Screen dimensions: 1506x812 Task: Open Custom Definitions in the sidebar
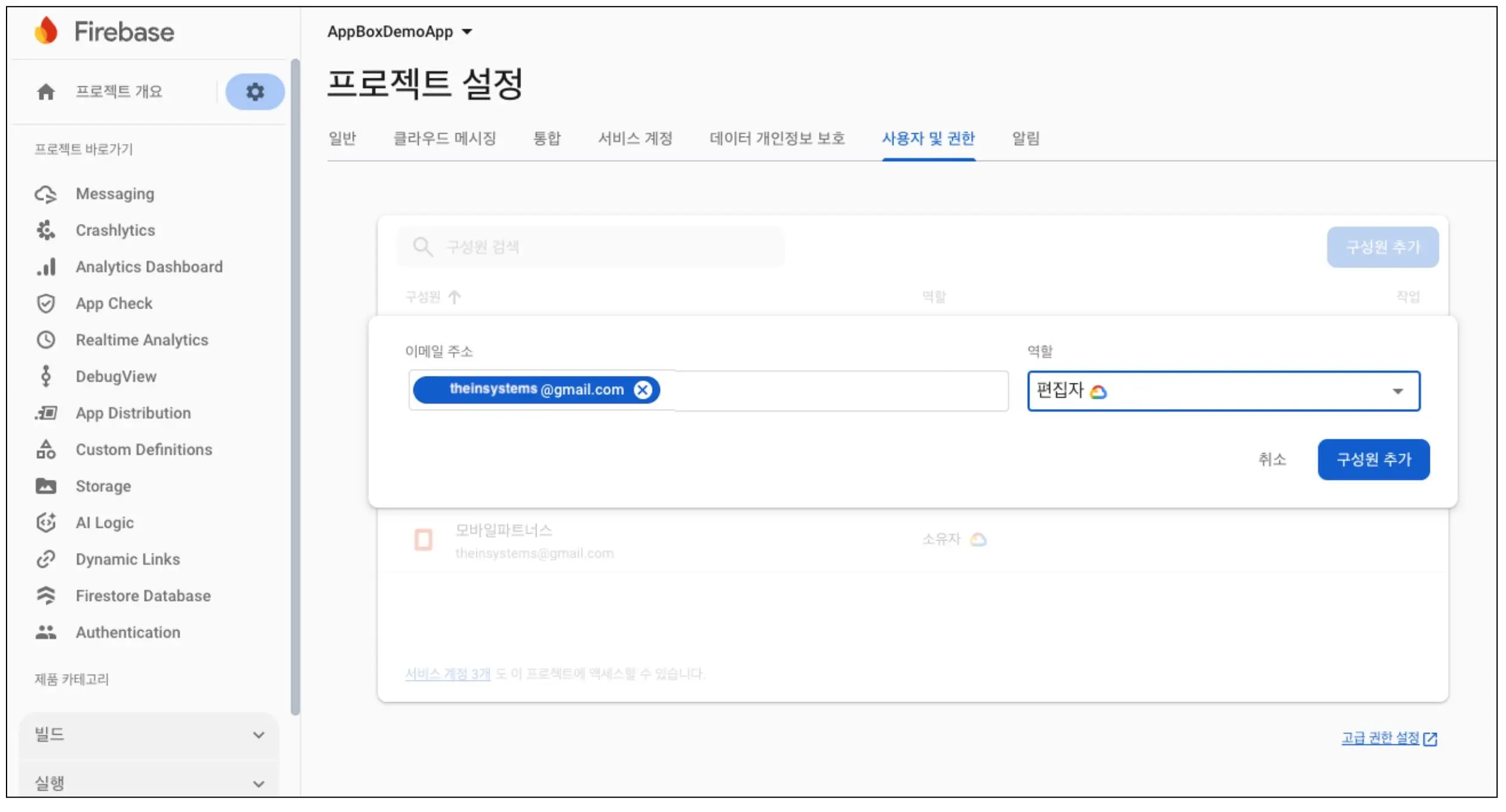click(144, 449)
